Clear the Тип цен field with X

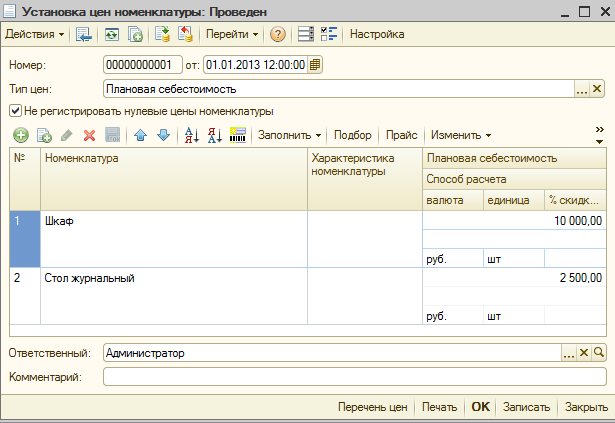pos(597,89)
